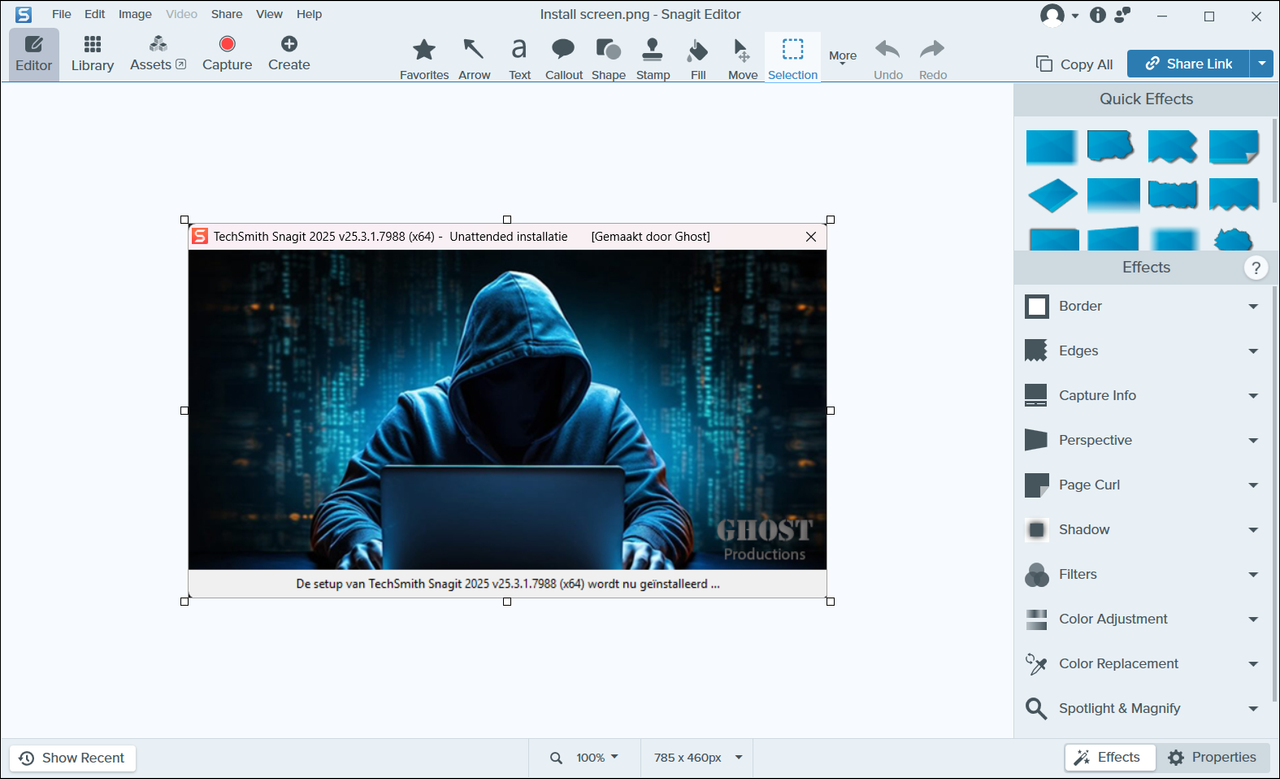The height and width of the screenshot is (779, 1280).
Task: Select the Fill tool
Action: 698,59
